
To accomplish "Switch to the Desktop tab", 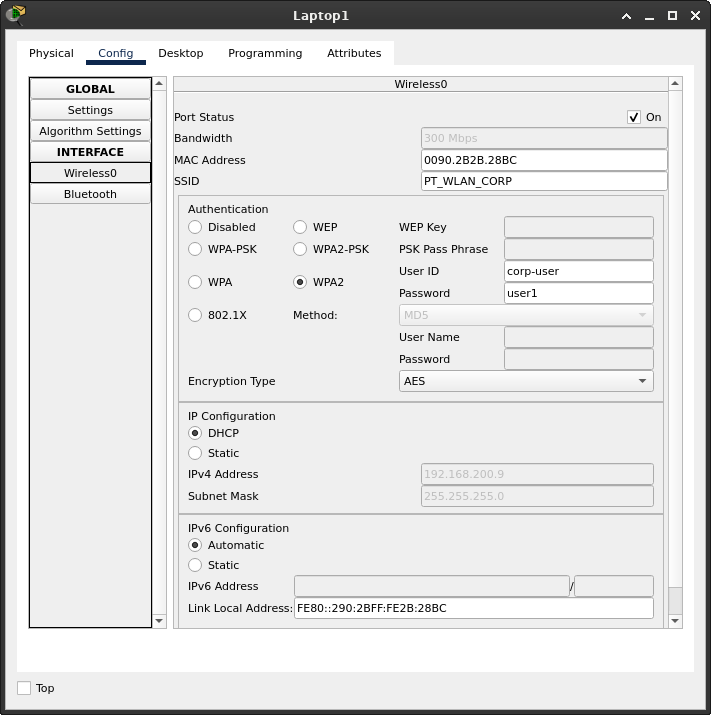I will [x=180, y=53].
